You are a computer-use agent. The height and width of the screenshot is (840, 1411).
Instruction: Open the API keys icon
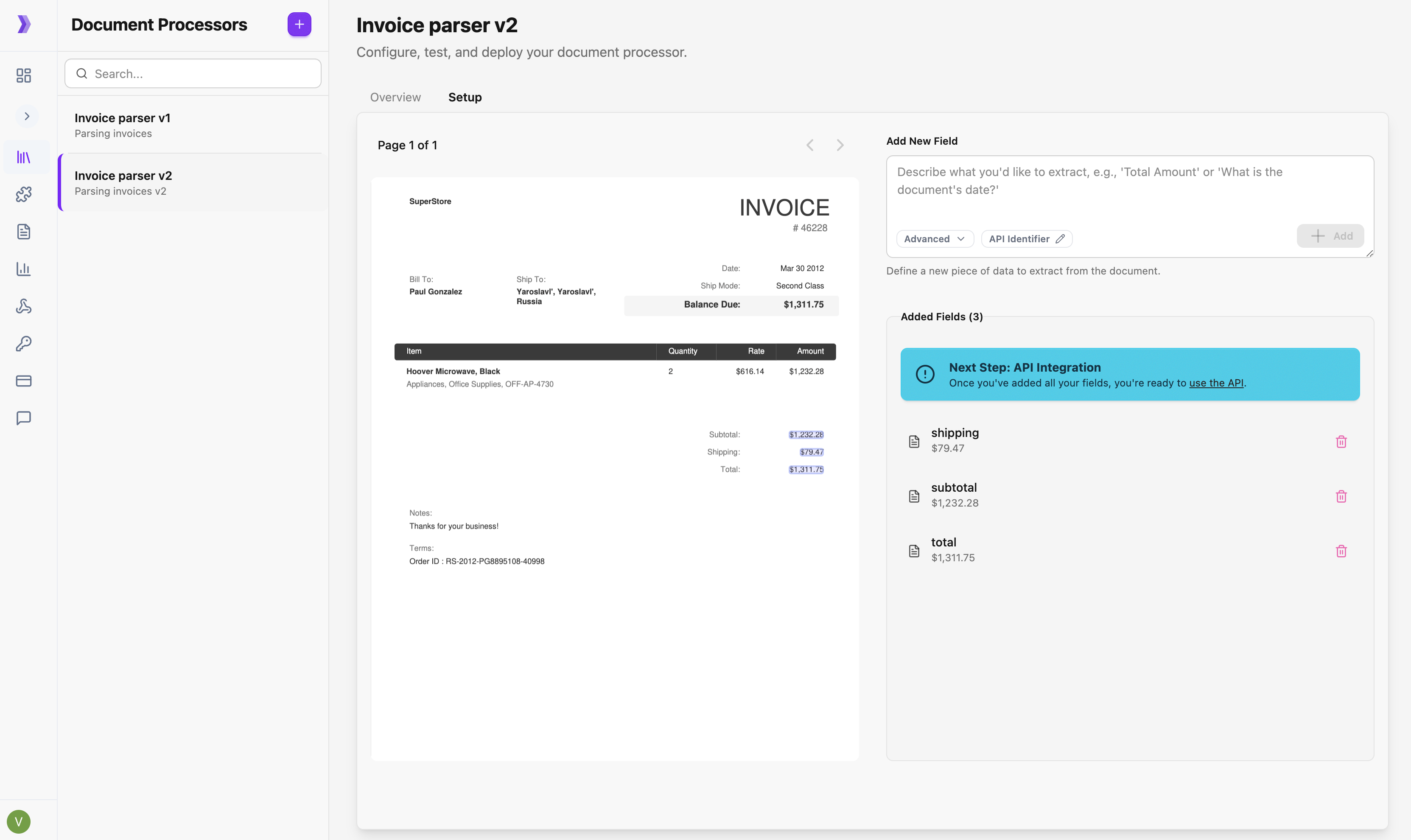click(x=24, y=344)
